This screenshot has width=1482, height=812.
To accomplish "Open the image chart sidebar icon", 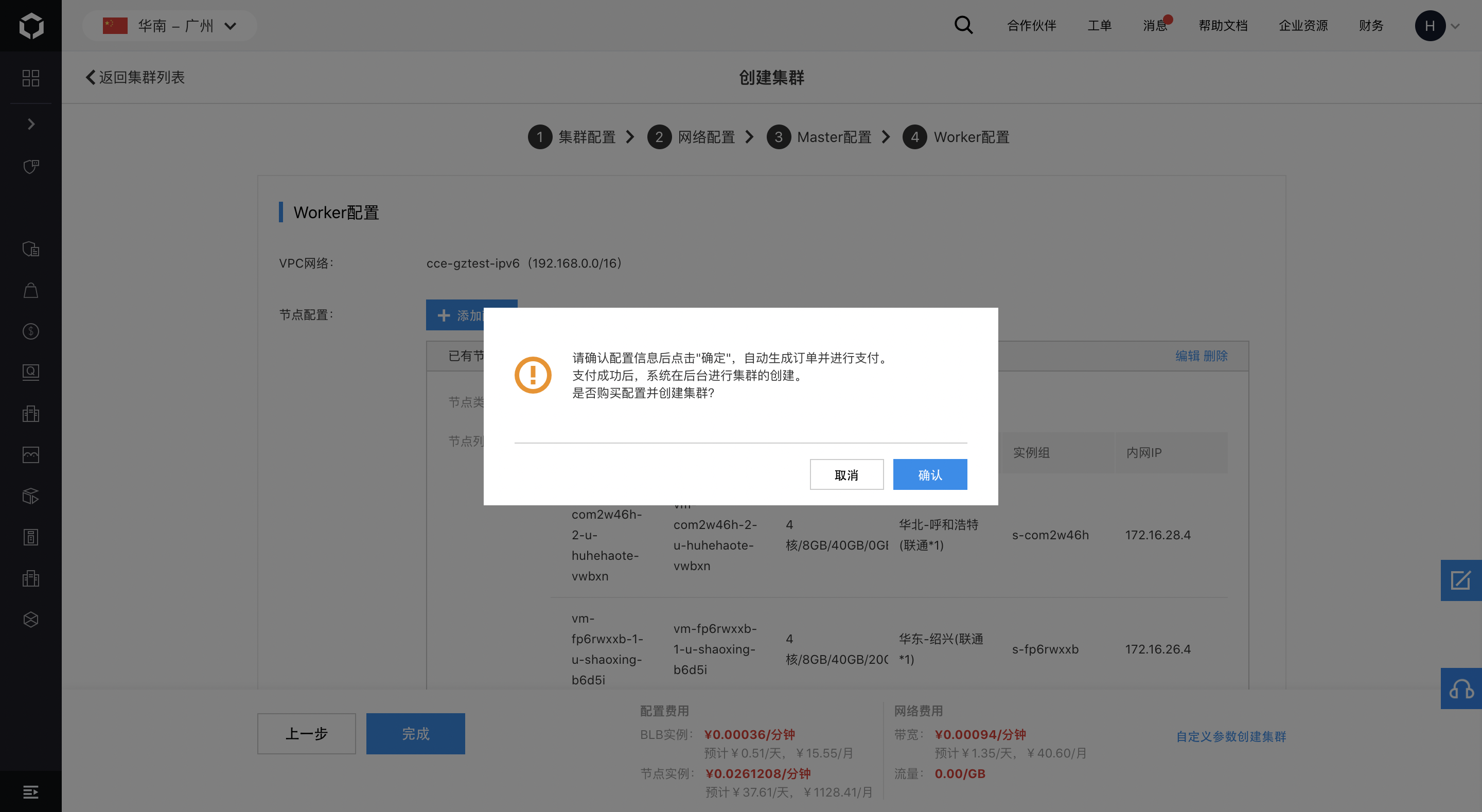I will [31, 455].
